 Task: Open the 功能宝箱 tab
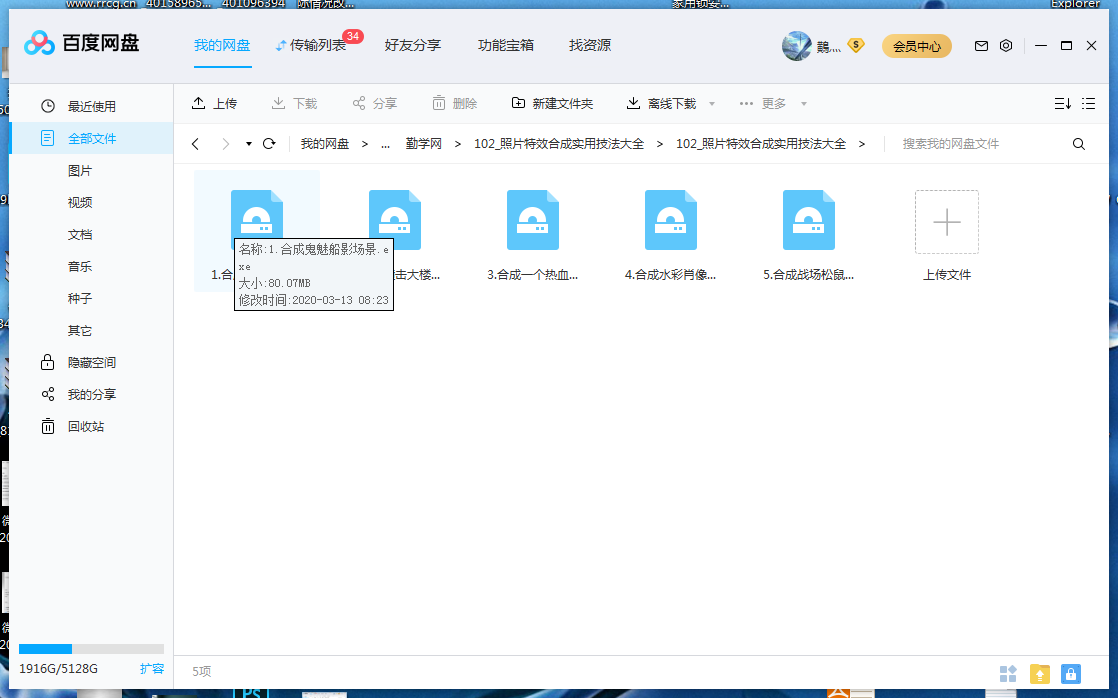click(506, 45)
